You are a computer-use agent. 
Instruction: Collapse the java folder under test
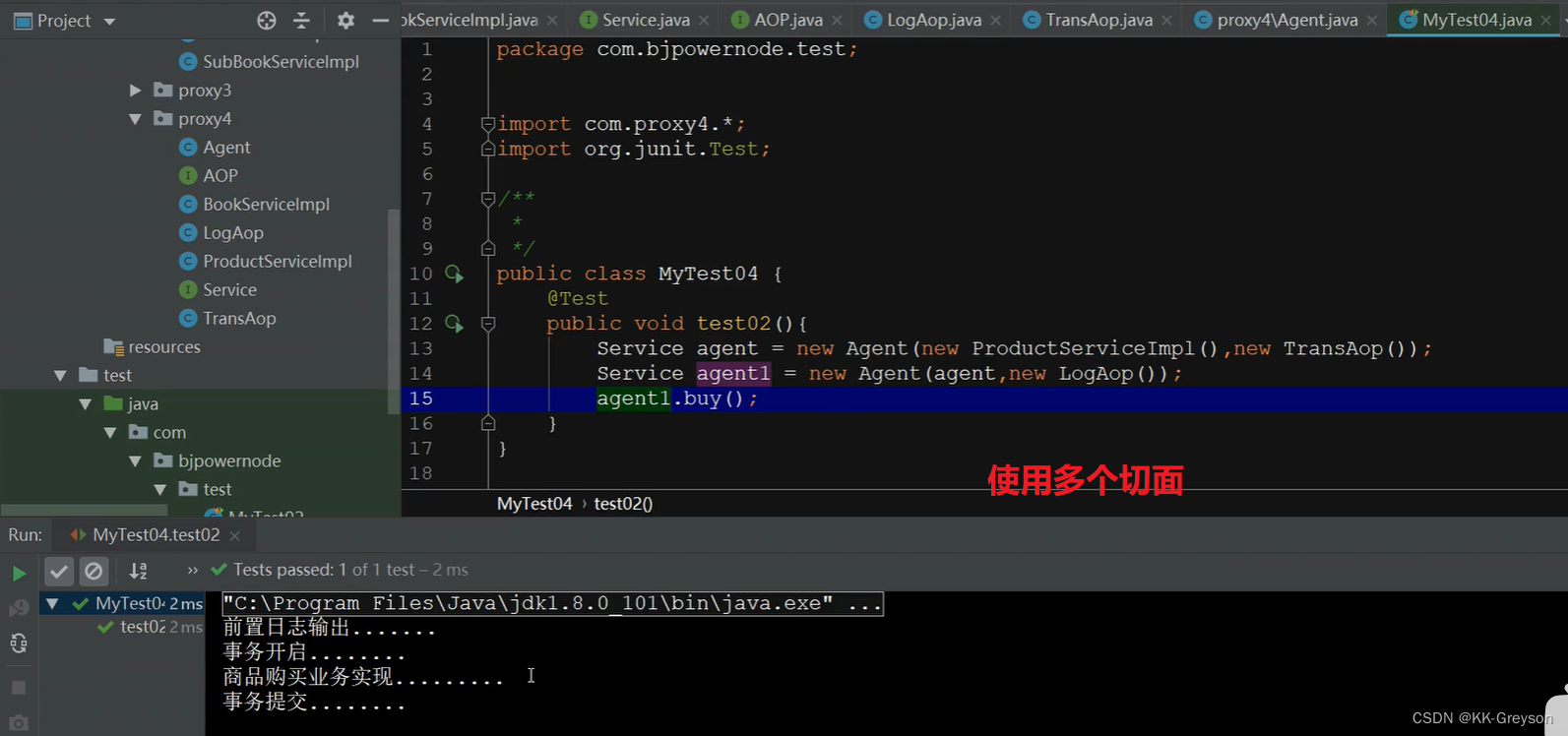pos(86,404)
